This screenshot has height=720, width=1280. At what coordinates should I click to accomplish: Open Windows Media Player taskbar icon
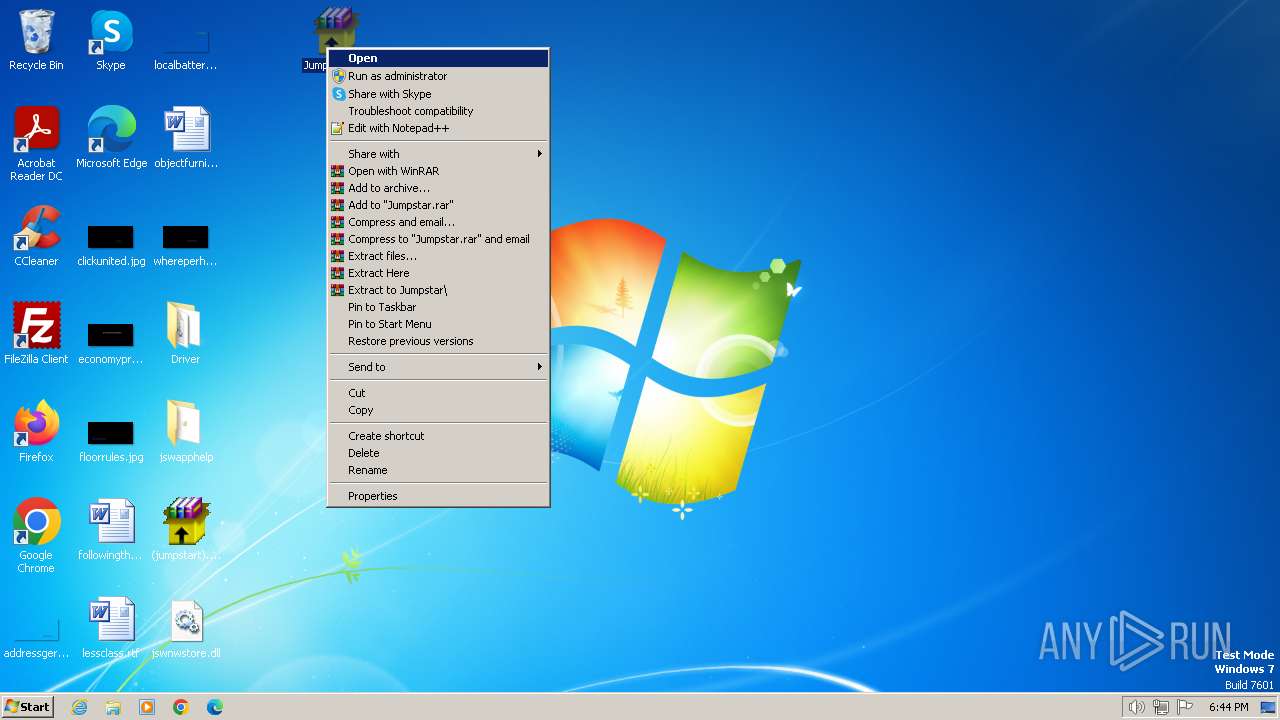coord(147,707)
